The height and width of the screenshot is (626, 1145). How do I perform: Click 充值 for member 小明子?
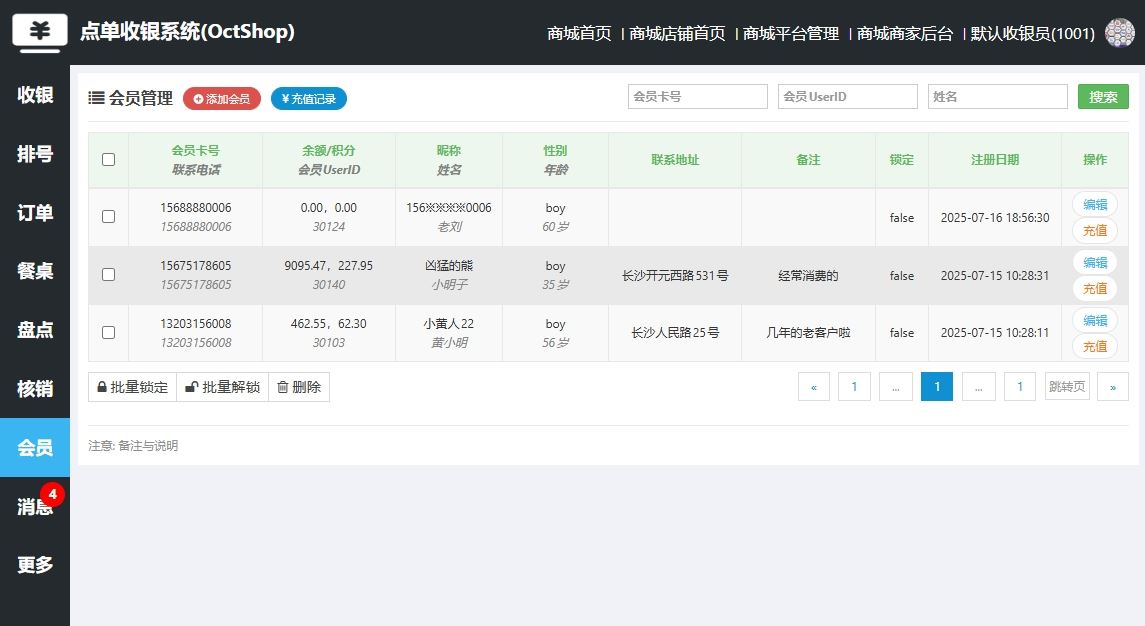pos(1095,289)
